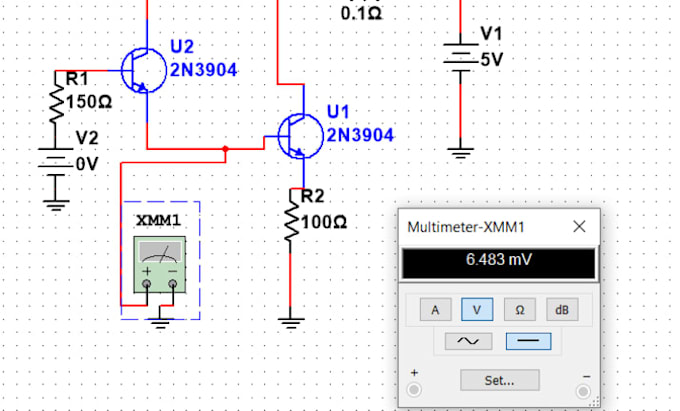680x411 pixels.
Task: Switch multimeter to ohmmeter mode Ω
Action: [520, 310]
